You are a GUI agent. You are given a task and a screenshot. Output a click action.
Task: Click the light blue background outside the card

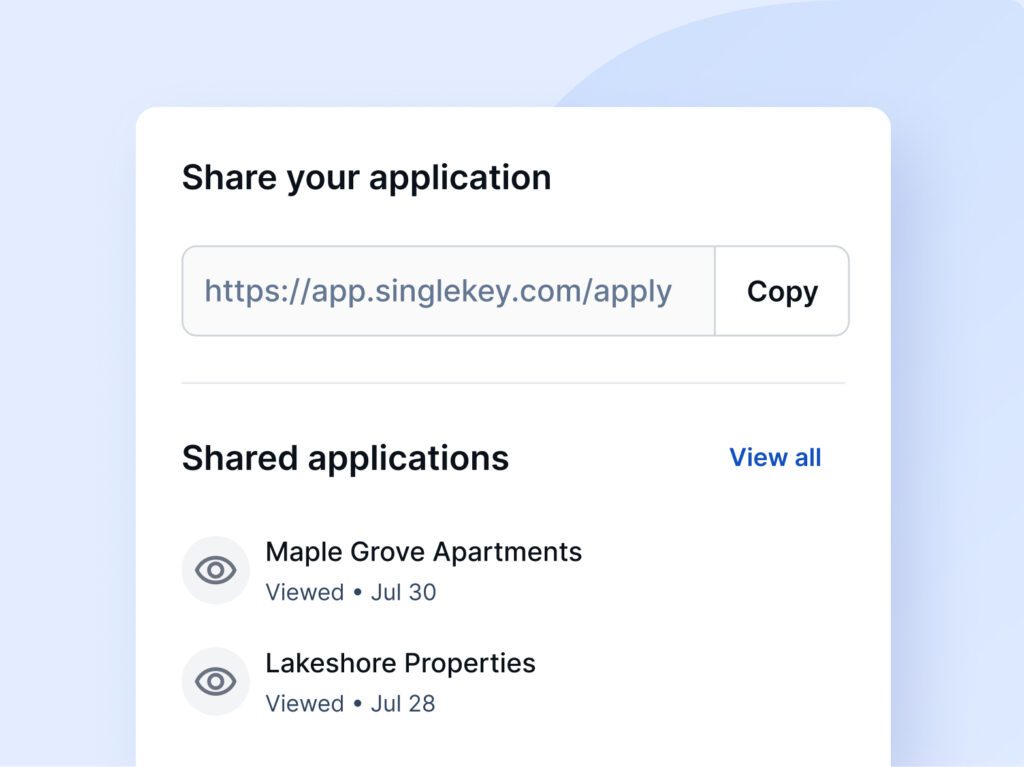[65, 392]
